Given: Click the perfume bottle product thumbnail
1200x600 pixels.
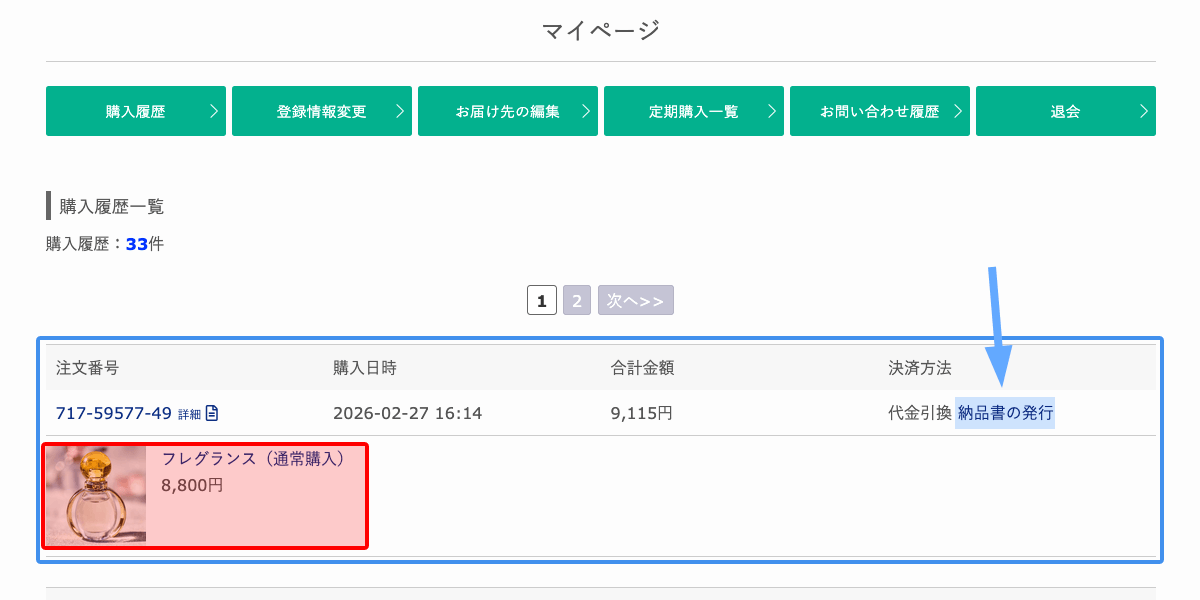Looking at the screenshot, I should point(96,495).
